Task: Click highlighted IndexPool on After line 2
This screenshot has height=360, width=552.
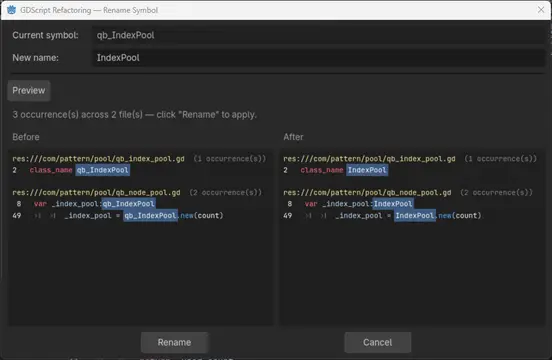Action: pos(367,170)
